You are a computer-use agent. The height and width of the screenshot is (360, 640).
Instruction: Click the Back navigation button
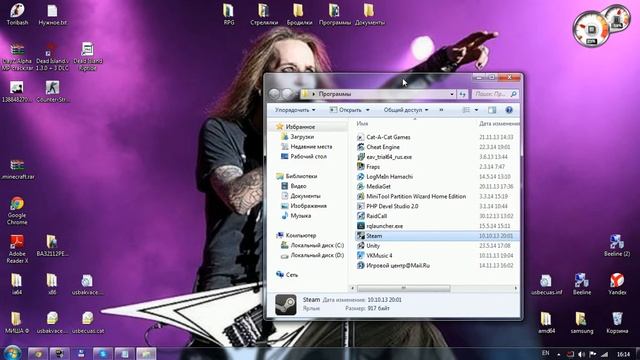(274, 94)
